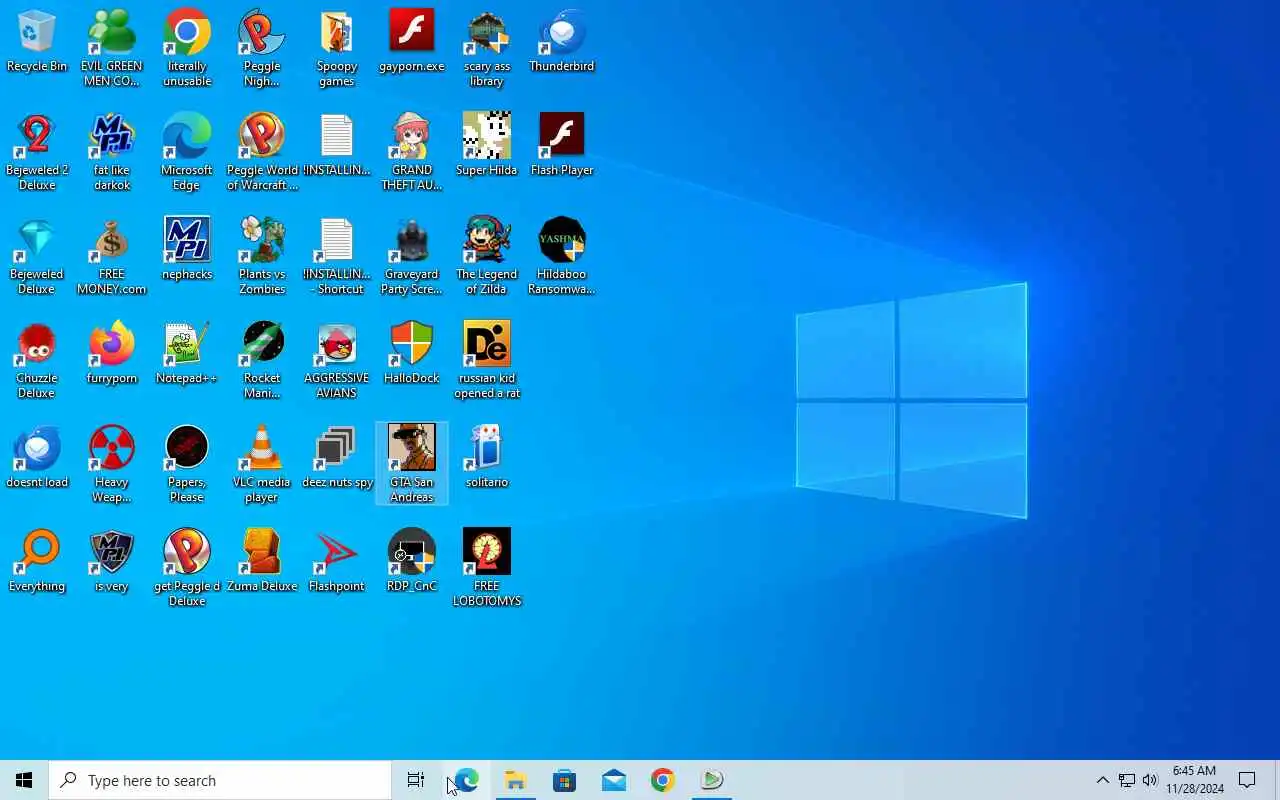Viewport: 1280px width, 800px height.
Task: Select the Graveyard Party Scre... shortcut
Action: [412, 256]
